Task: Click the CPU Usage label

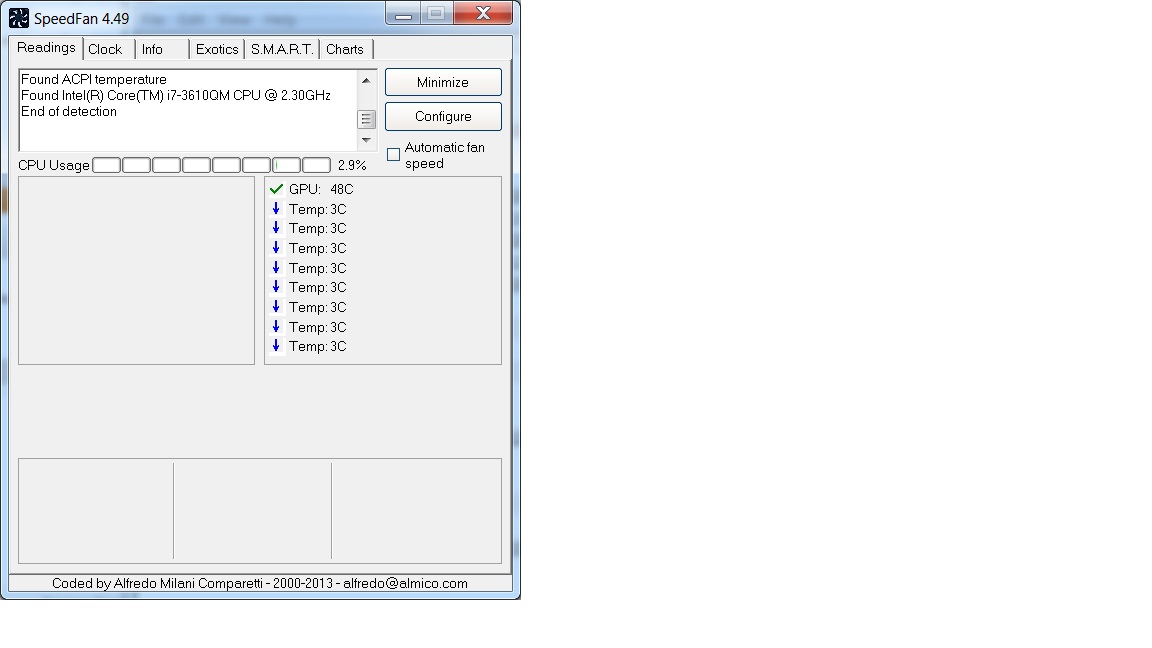Action: pyautogui.click(x=54, y=165)
